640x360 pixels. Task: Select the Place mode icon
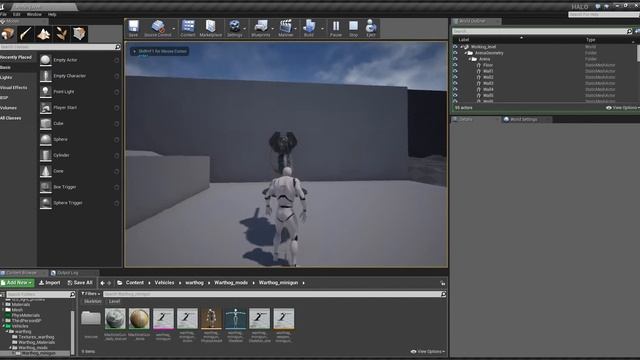click(8, 34)
